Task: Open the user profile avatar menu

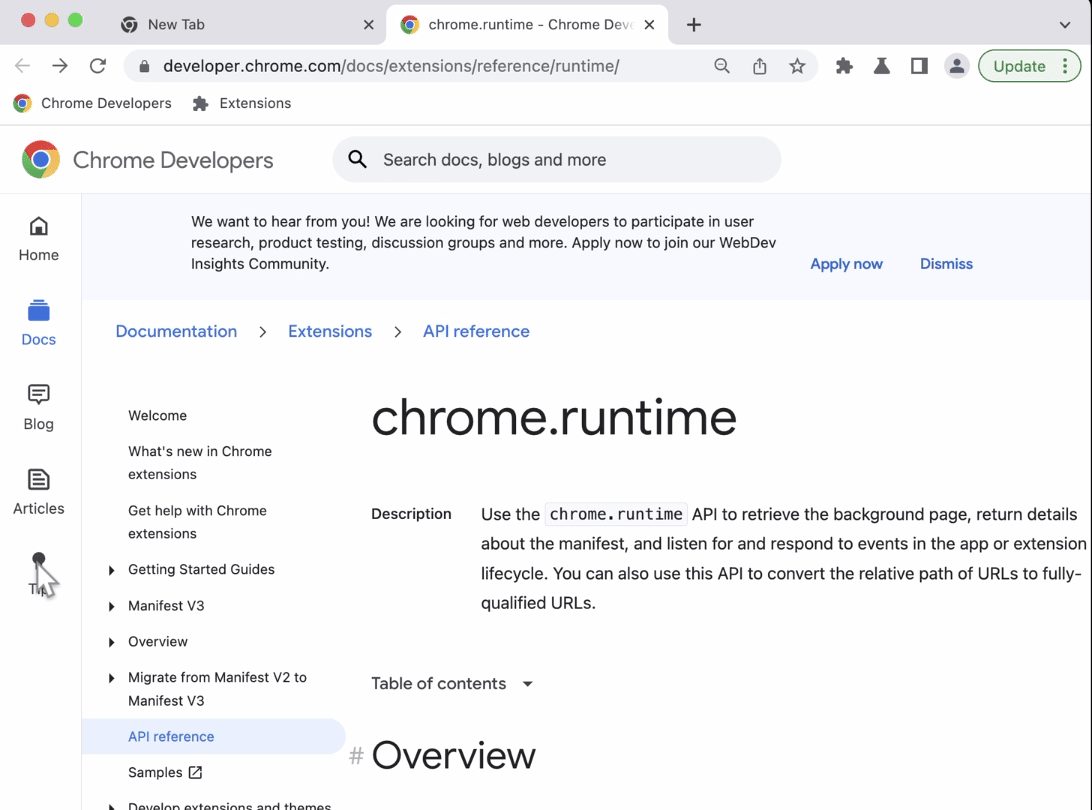Action: pos(957,66)
